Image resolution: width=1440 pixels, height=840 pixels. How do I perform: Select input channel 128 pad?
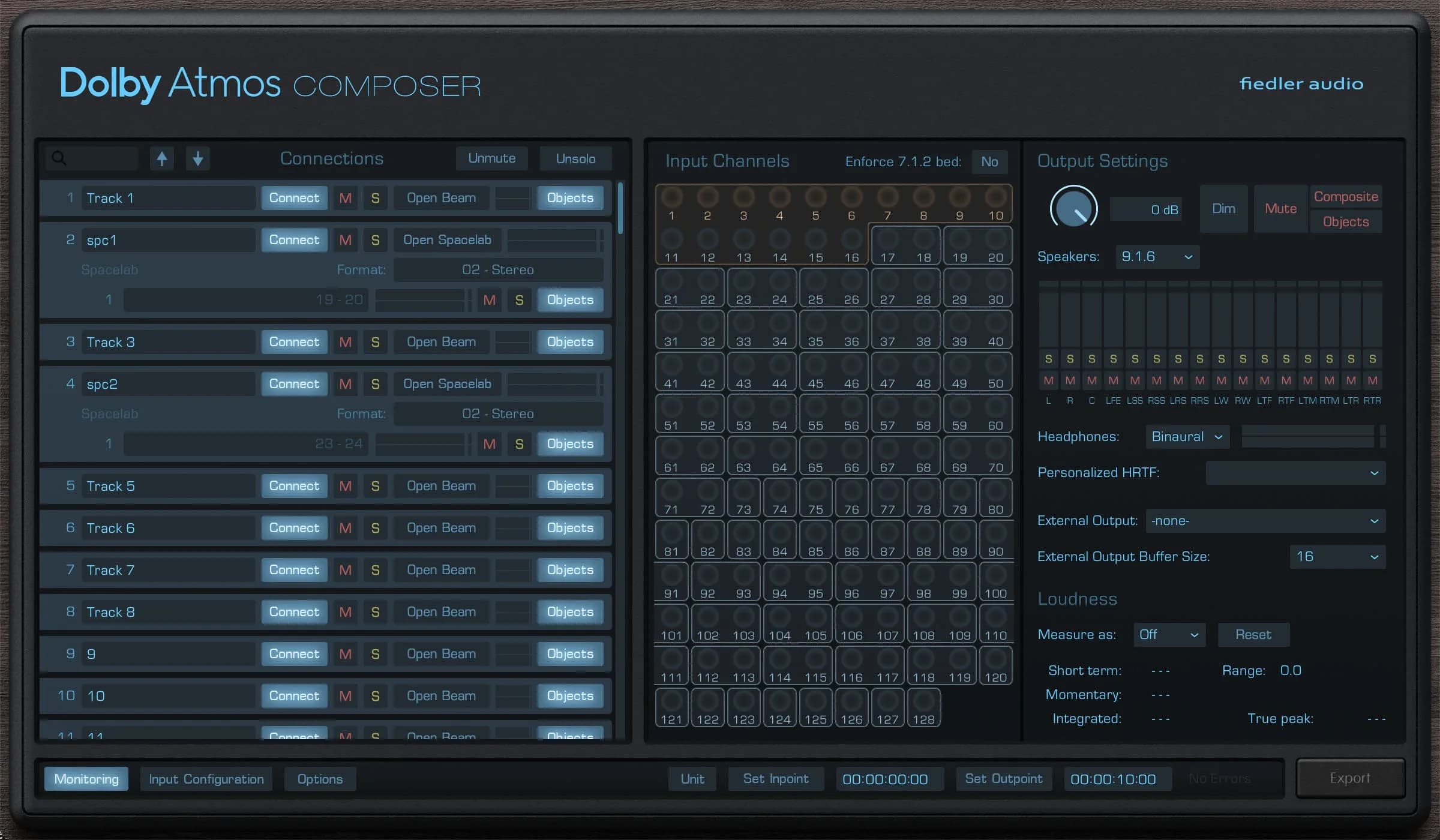tap(923, 707)
